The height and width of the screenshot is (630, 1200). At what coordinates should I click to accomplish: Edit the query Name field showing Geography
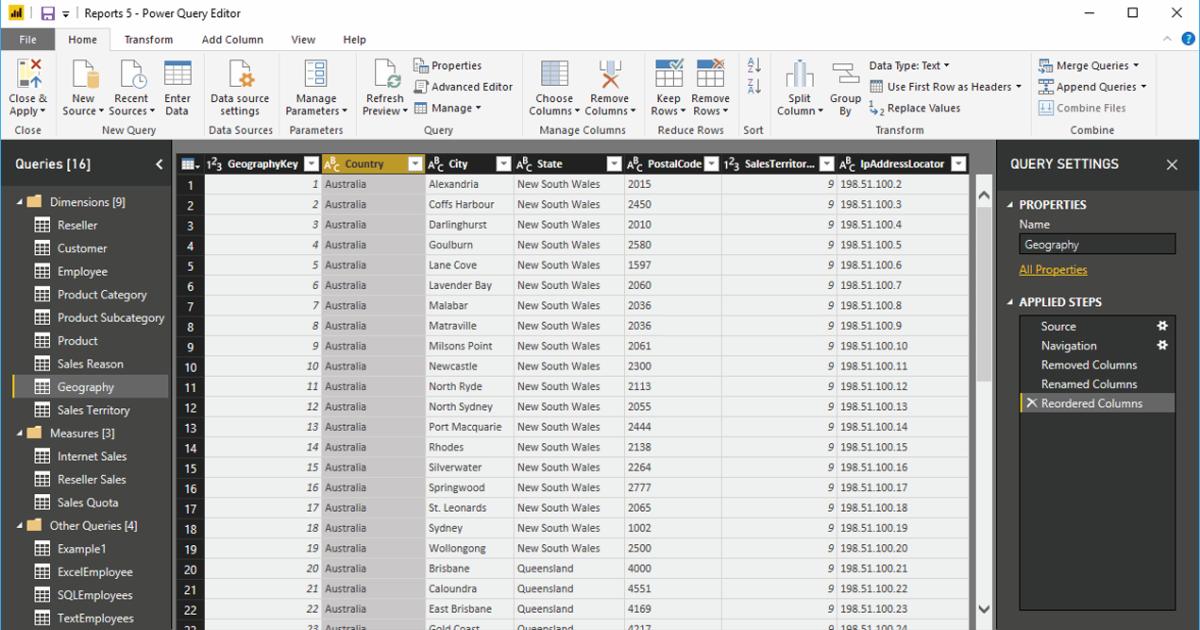pos(1097,243)
